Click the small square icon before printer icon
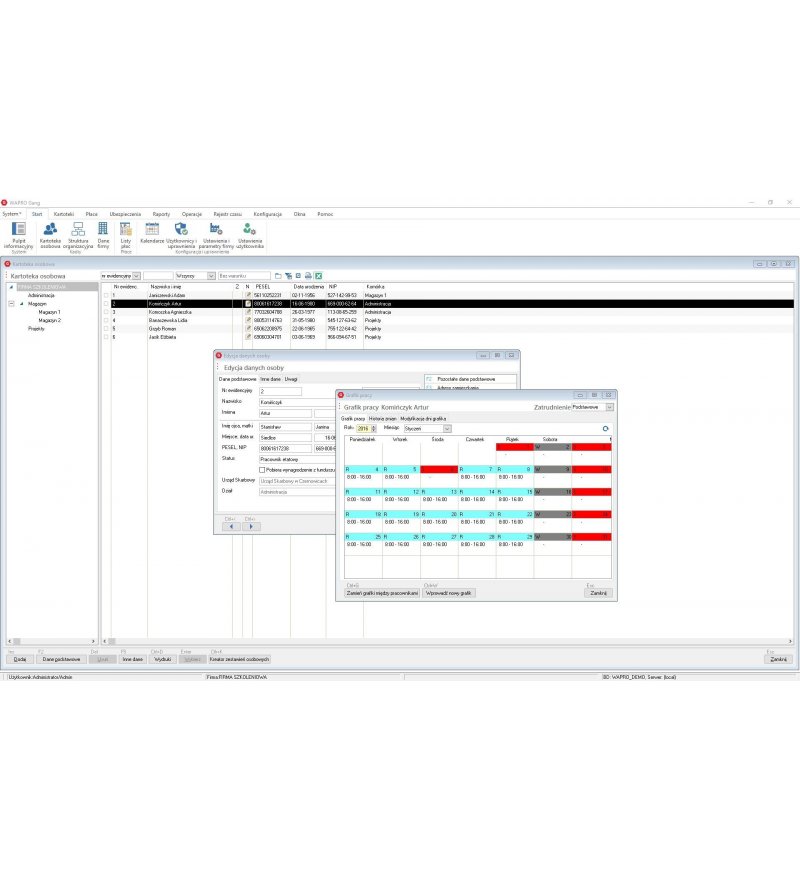 point(298,276)
